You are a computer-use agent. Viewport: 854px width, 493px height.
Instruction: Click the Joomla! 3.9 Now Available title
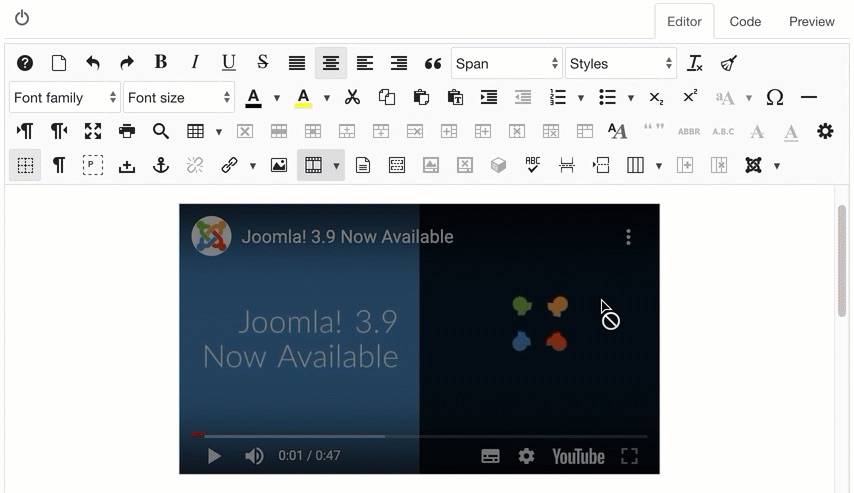click(x=347, y=237)
